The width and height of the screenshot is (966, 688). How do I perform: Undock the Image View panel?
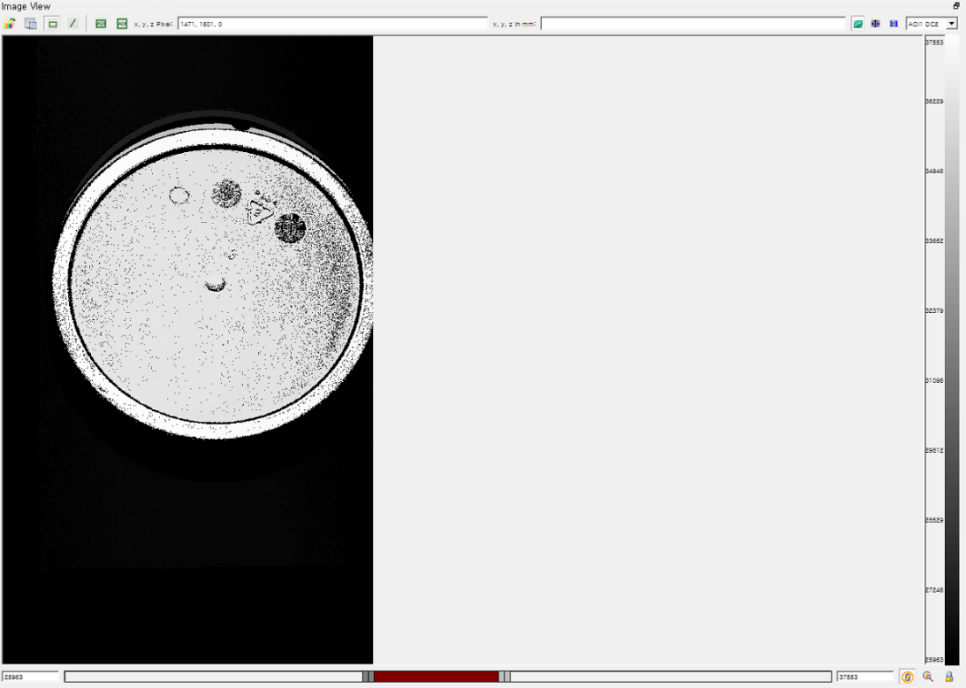point(956,6)
